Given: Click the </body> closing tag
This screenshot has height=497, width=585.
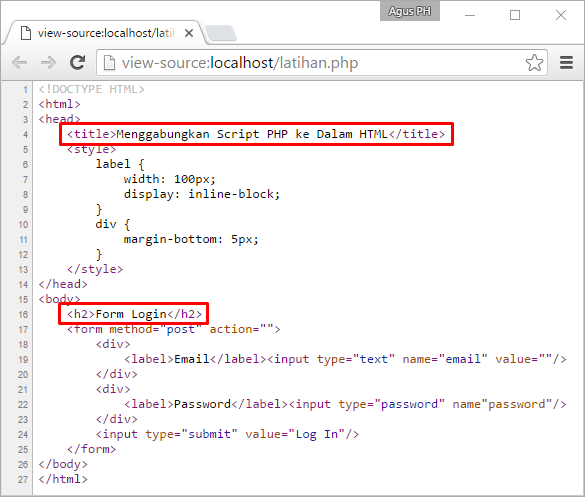Looking at the screenshot, I should (63, 464).
